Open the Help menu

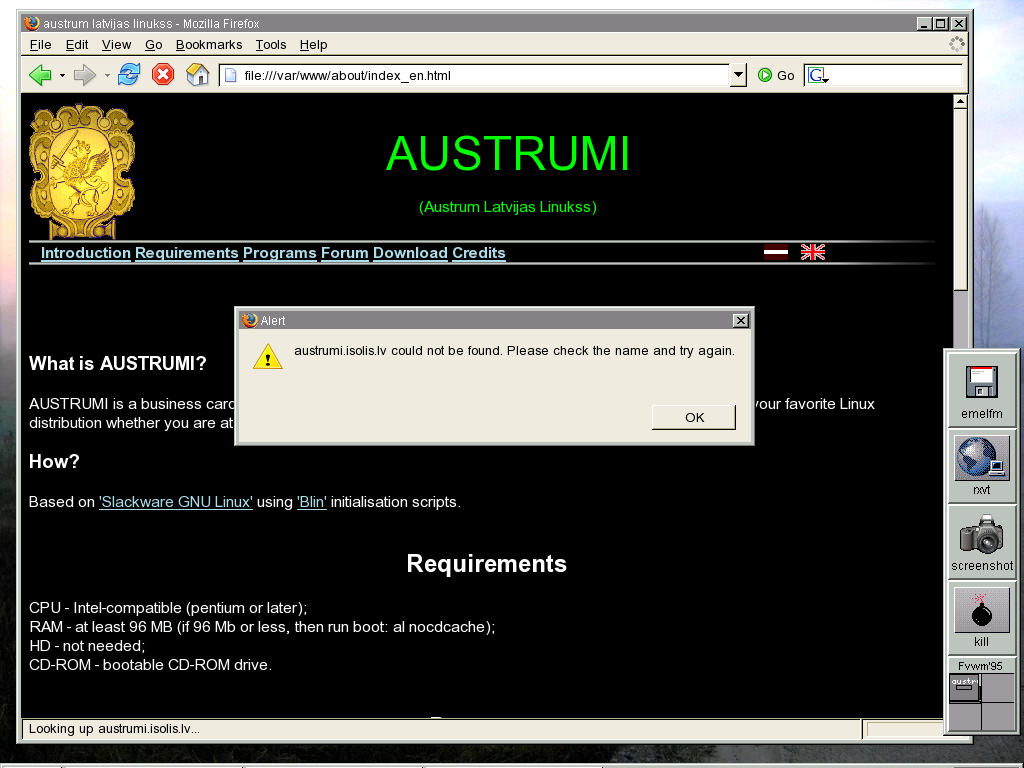(x=313, y=44)
